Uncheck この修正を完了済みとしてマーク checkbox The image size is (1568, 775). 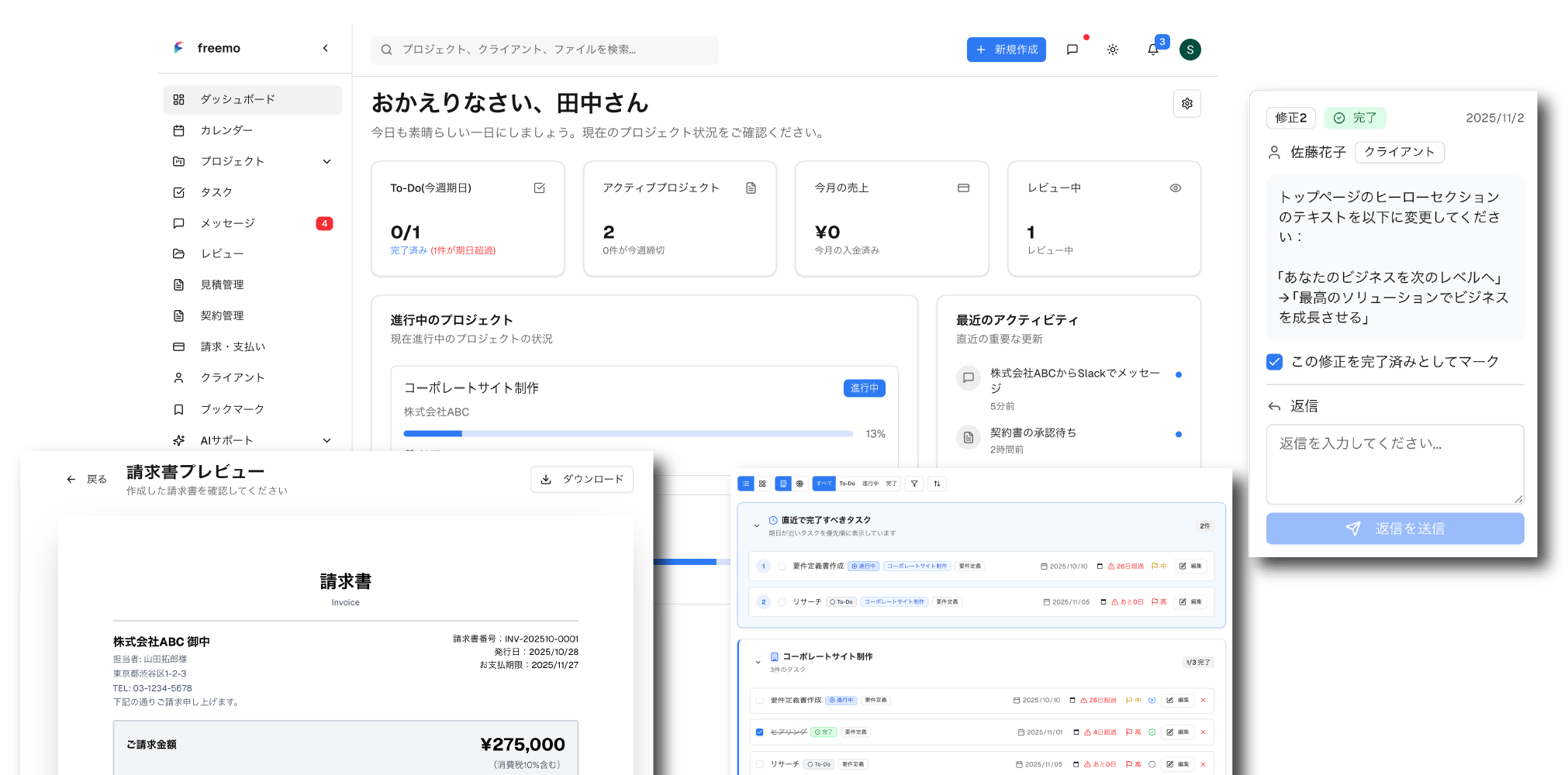click(x=1274, y=362)
